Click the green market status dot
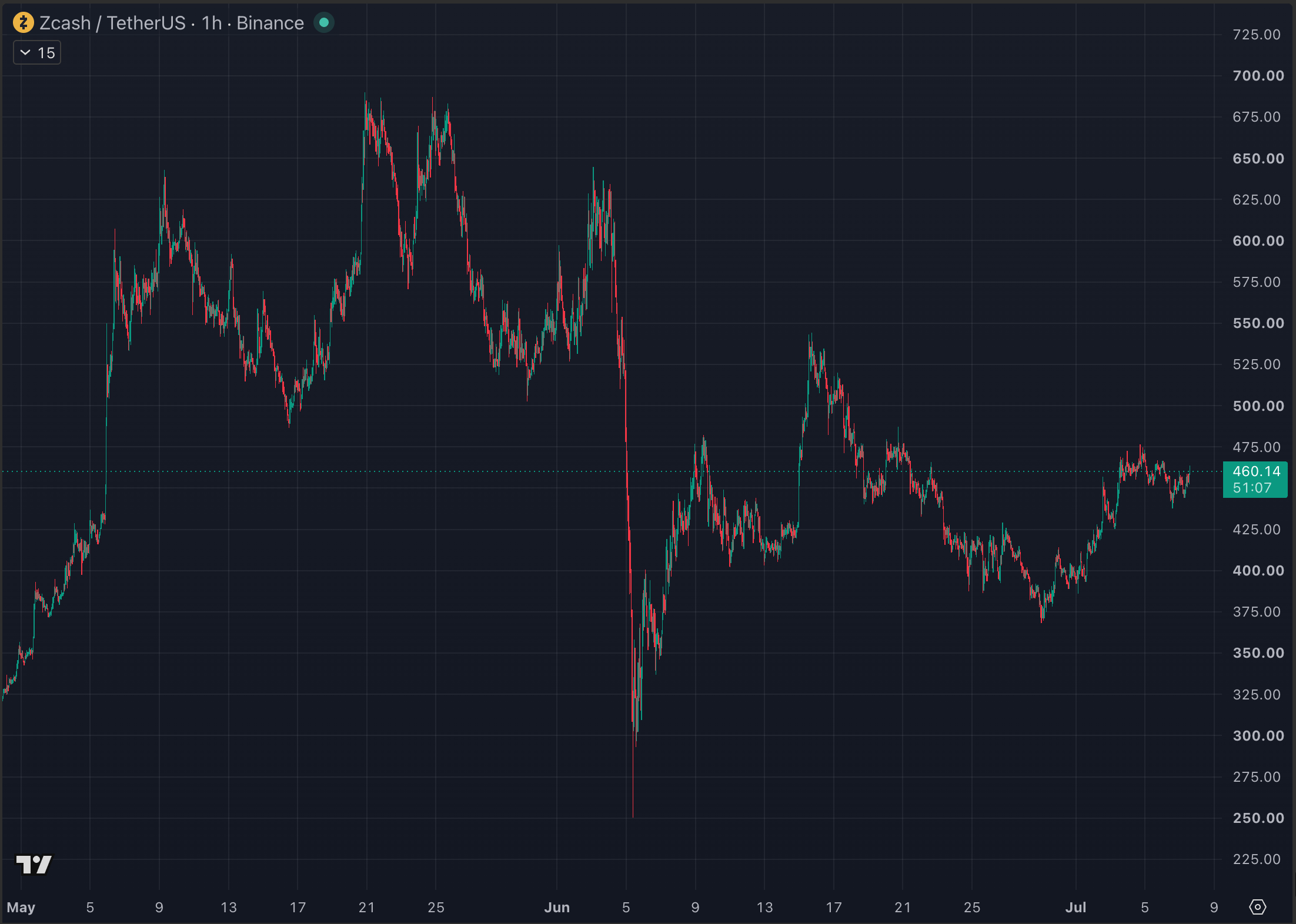Screen dimensions: 1296x924 [324, 23]
